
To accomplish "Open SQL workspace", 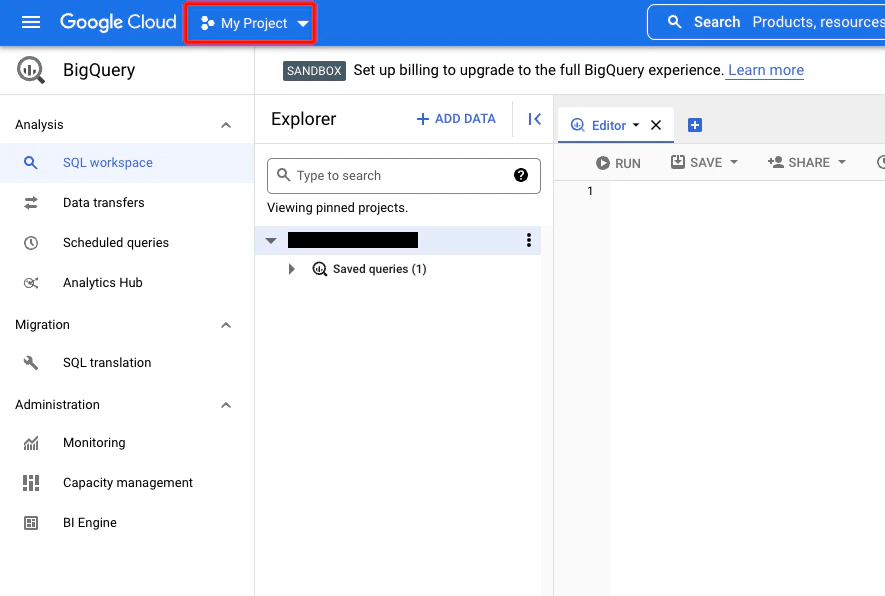I will click(x=126, y=163).
